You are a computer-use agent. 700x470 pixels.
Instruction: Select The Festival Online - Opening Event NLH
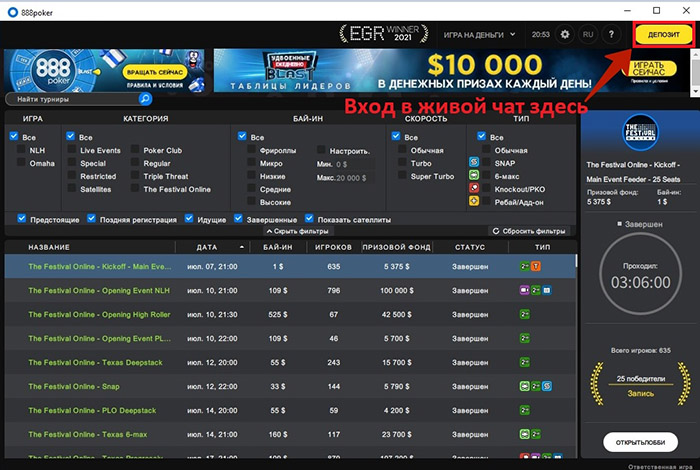pos(290,291)
